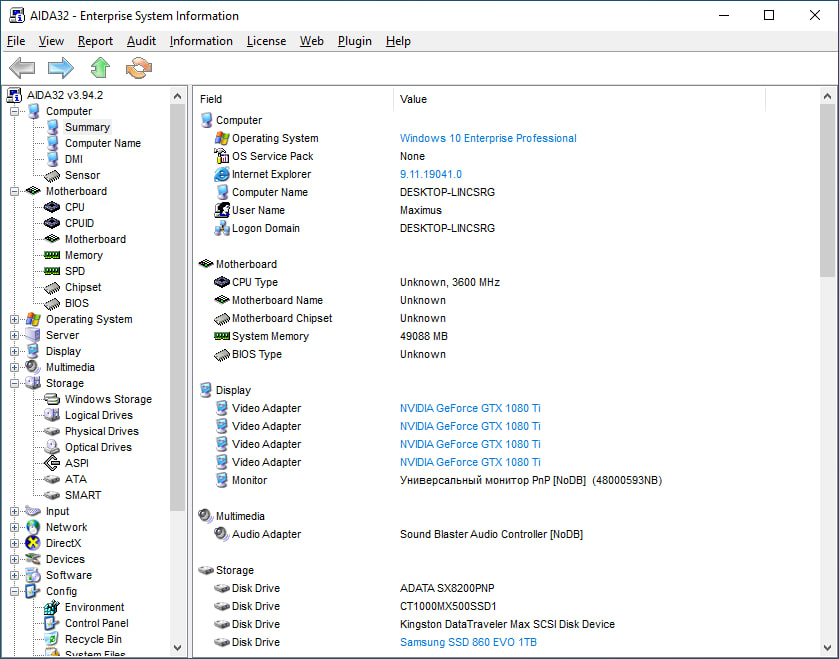The image size is (839, 659).
Task: Select the Software tree item
Action: pos(68,576)
